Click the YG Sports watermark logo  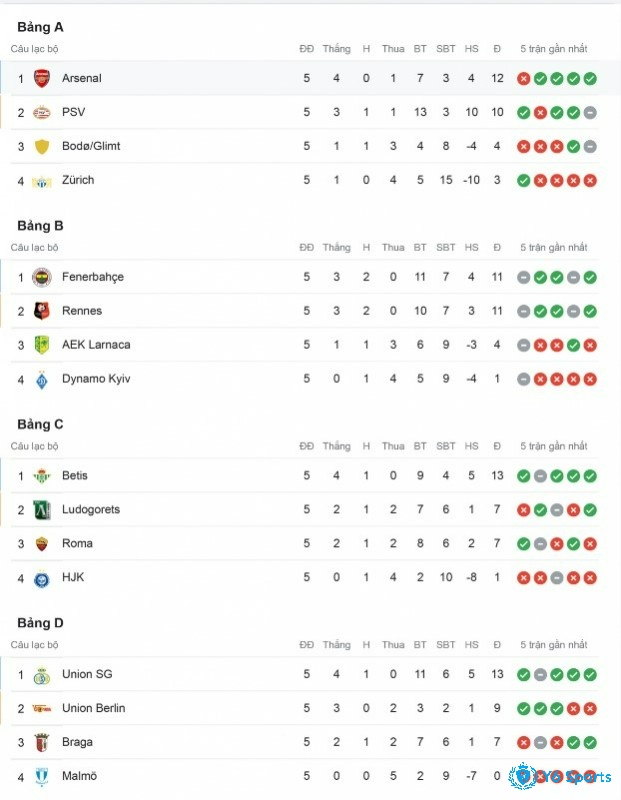point(560,777)
